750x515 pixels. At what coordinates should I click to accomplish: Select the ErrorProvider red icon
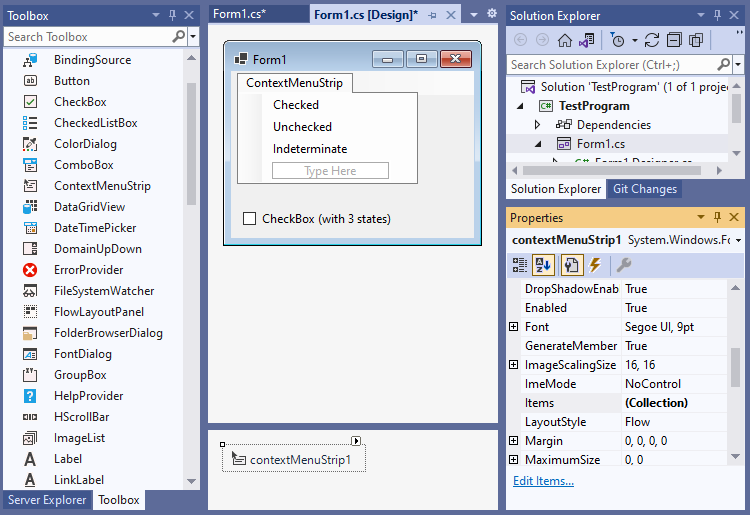pos(30,270)
